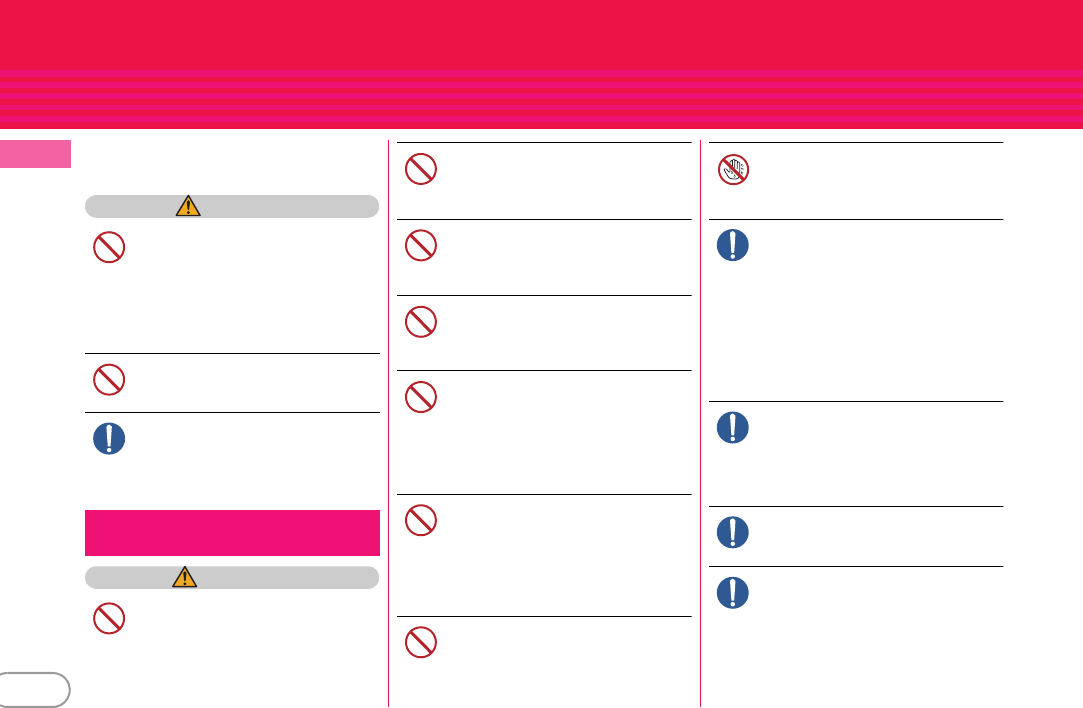Click the prohibition icon just above the left blue exclamation
The width and height of the screenshot is (1083, 708).
point(109,379)
